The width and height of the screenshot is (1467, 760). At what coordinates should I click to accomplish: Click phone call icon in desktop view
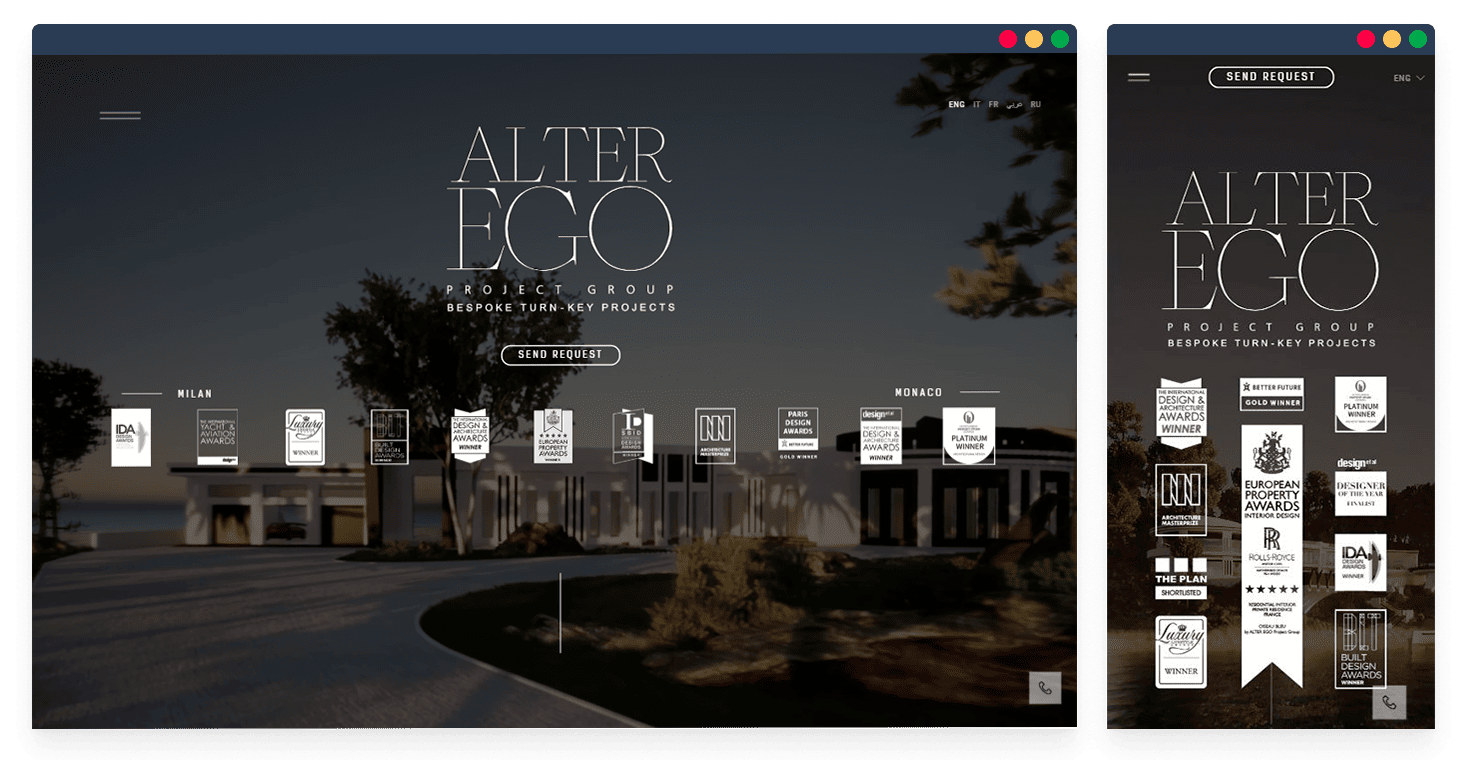[1045, 688]
